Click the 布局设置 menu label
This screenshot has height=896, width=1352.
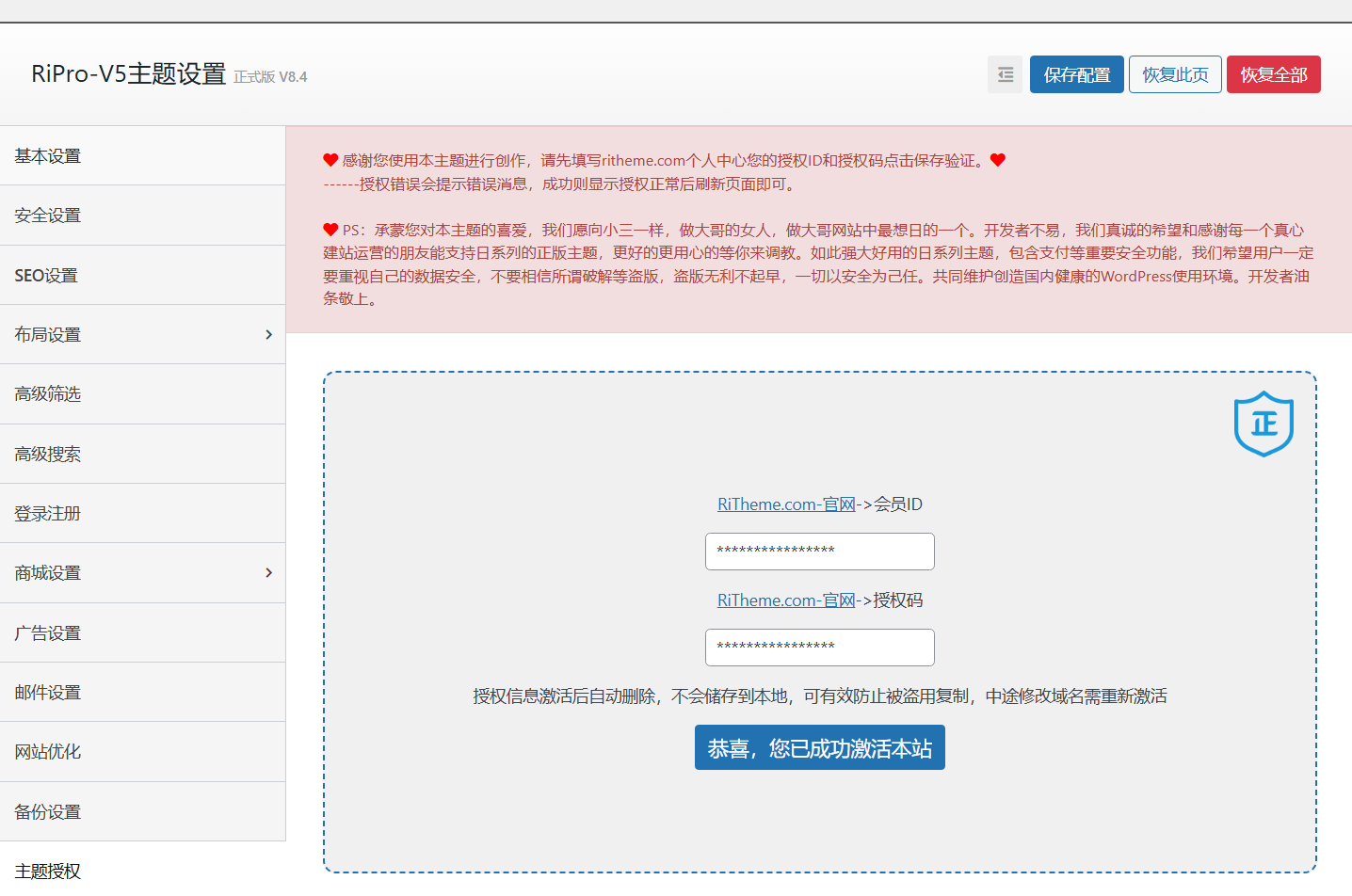point(48,335)
